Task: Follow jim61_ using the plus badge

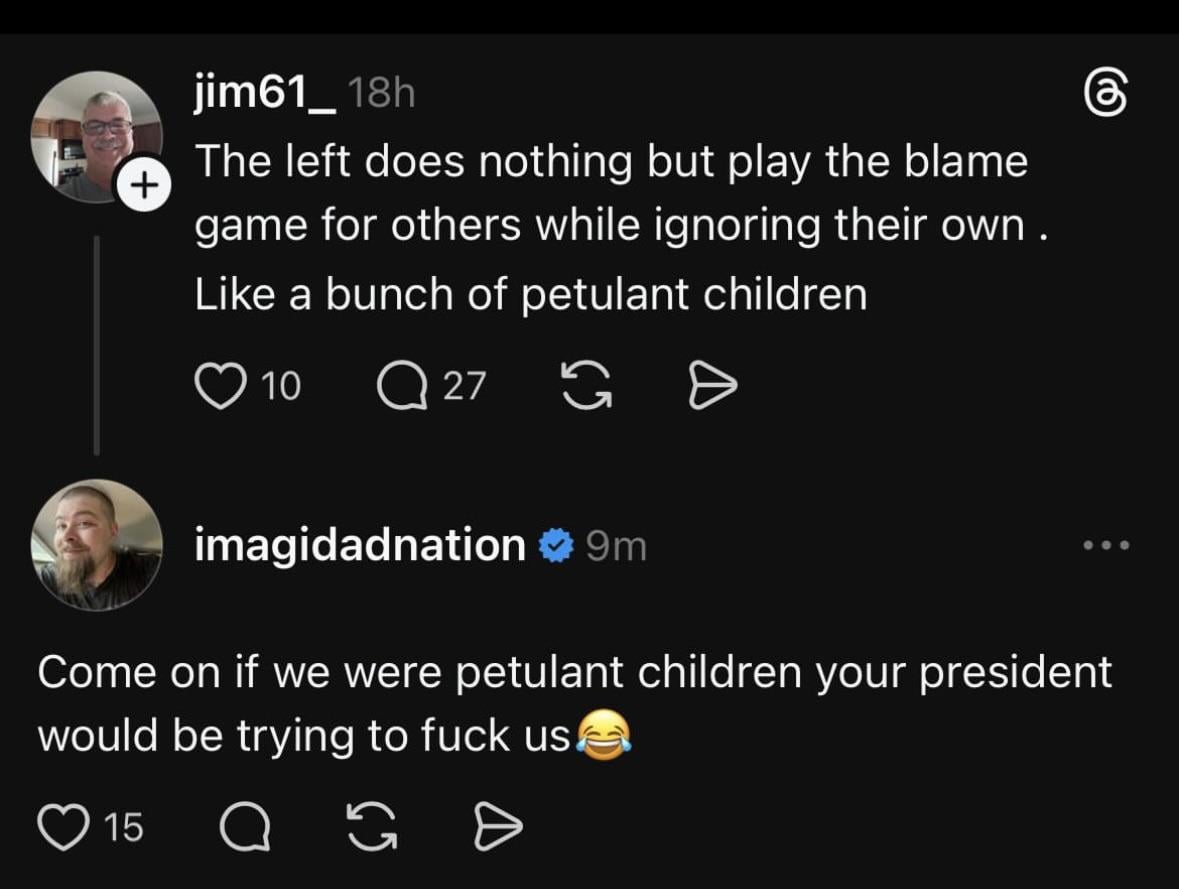Action: pos(142,185)
